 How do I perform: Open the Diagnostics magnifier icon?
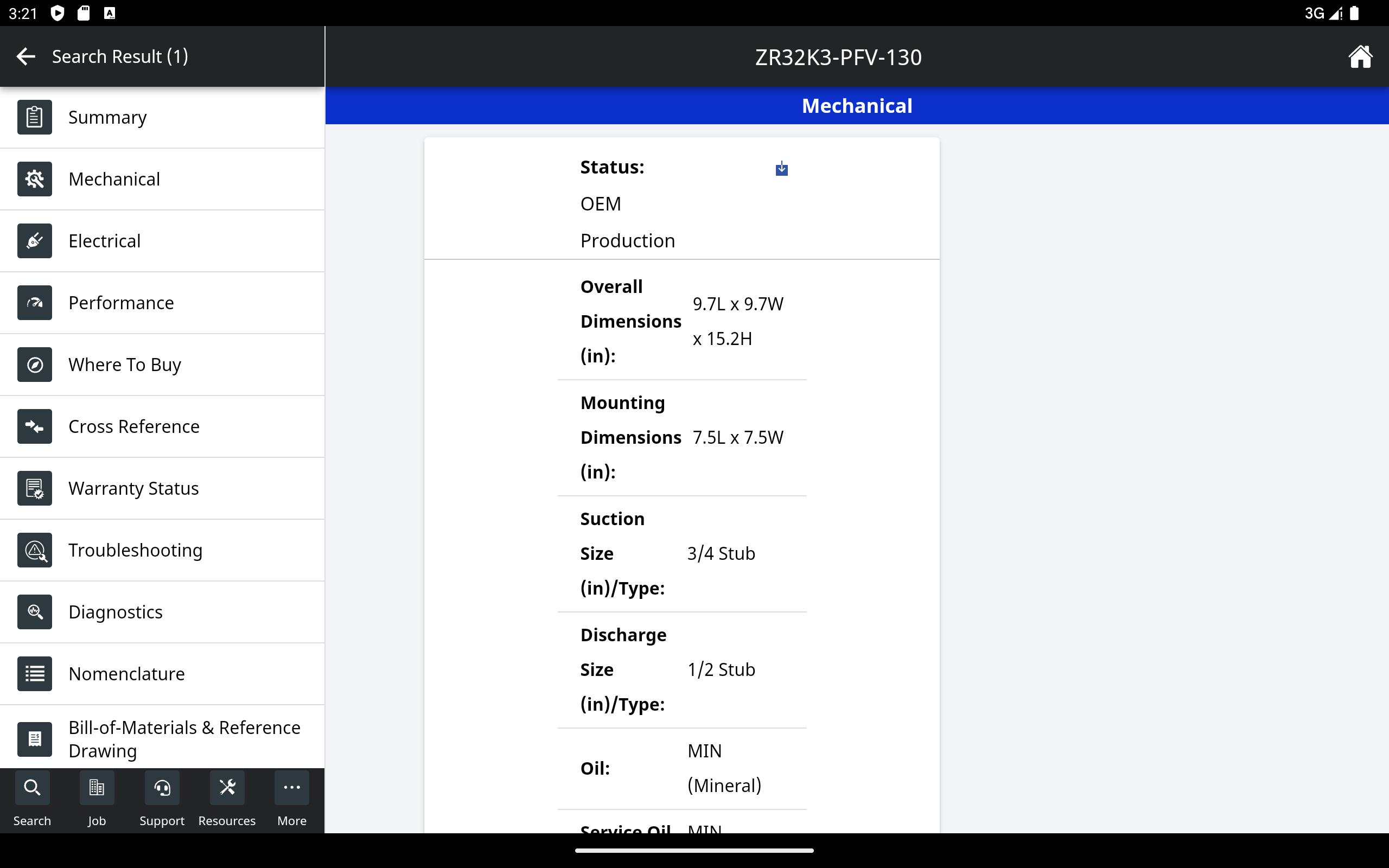point(34,612)
